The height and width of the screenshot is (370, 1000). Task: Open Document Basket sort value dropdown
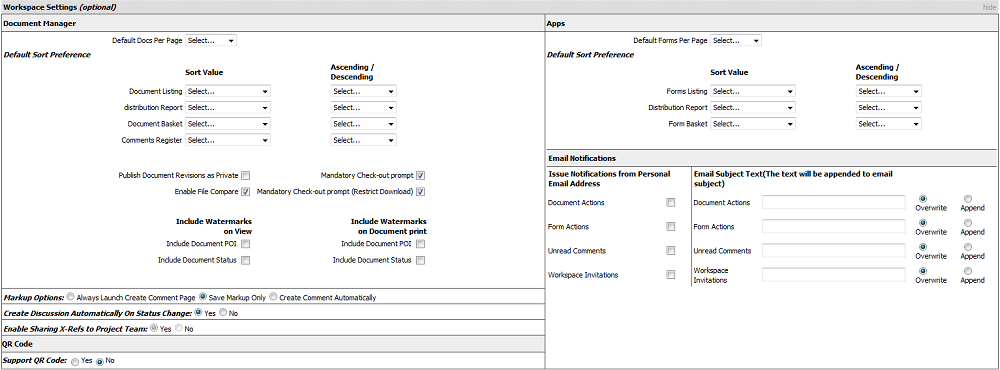click(x=228, y=124)
